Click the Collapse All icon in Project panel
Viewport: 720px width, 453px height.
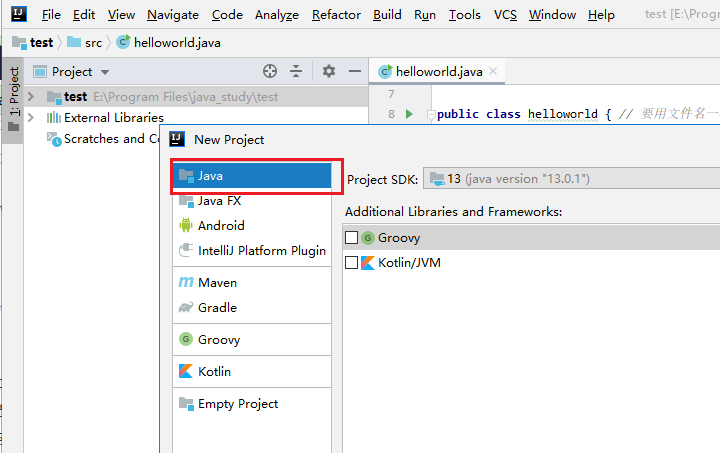[x=296, y=71]
